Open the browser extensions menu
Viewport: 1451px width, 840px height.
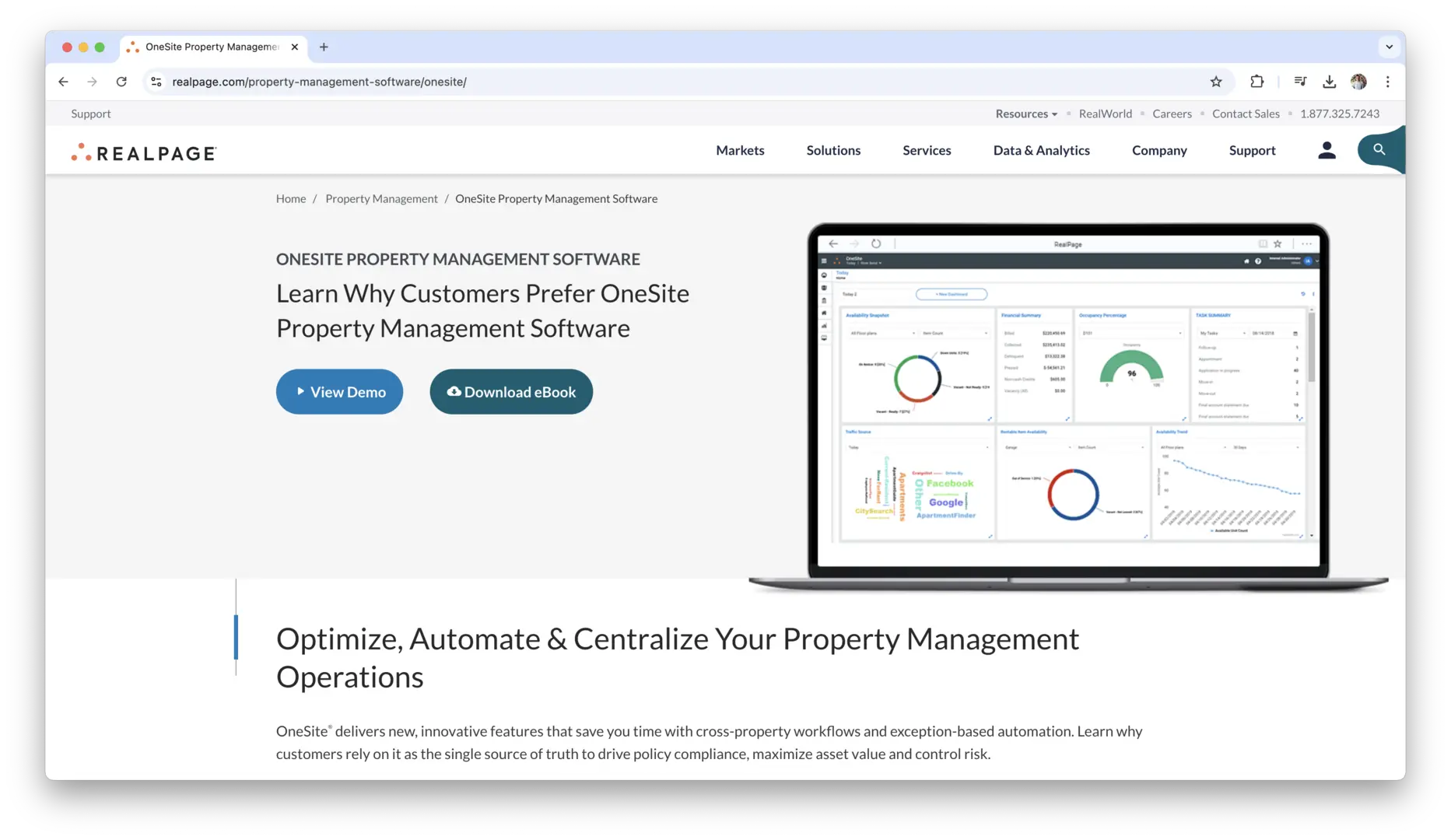coord(1257,82)
